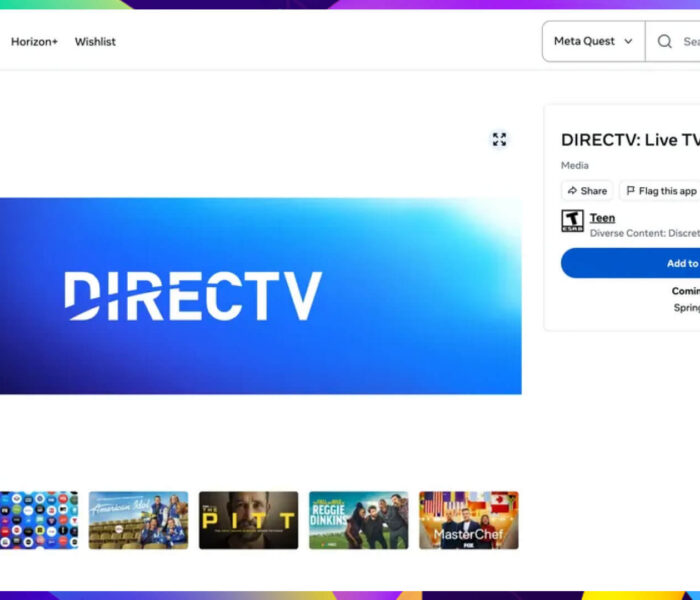Screen dimensions: 700x600
Task: Select the Reggie Dinkins thumbnail
Action: tap(358, 520)
